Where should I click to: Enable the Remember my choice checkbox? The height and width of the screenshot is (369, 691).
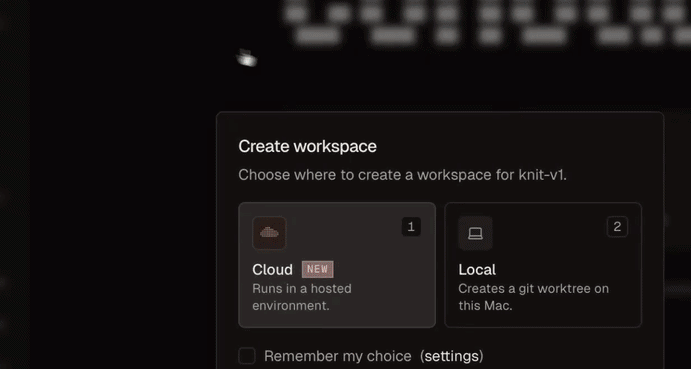[x=247, y=356]
